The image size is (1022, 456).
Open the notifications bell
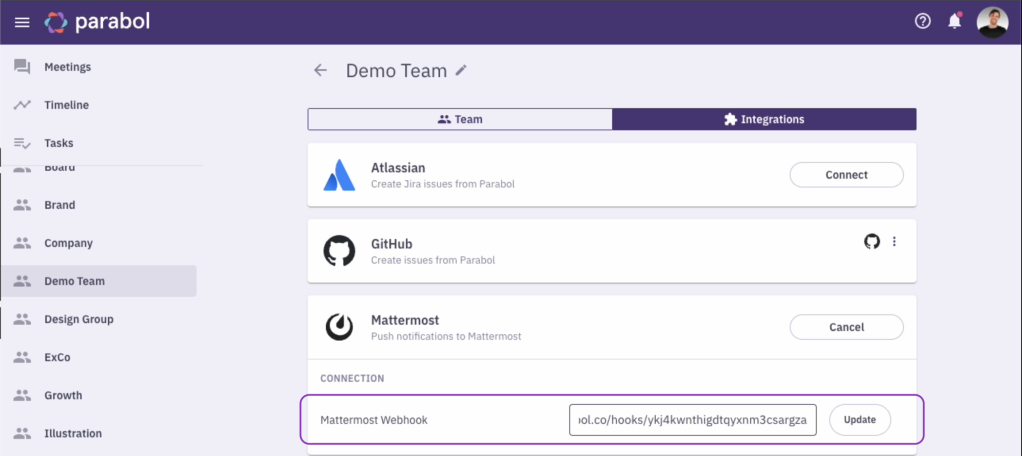click(955, 22)
